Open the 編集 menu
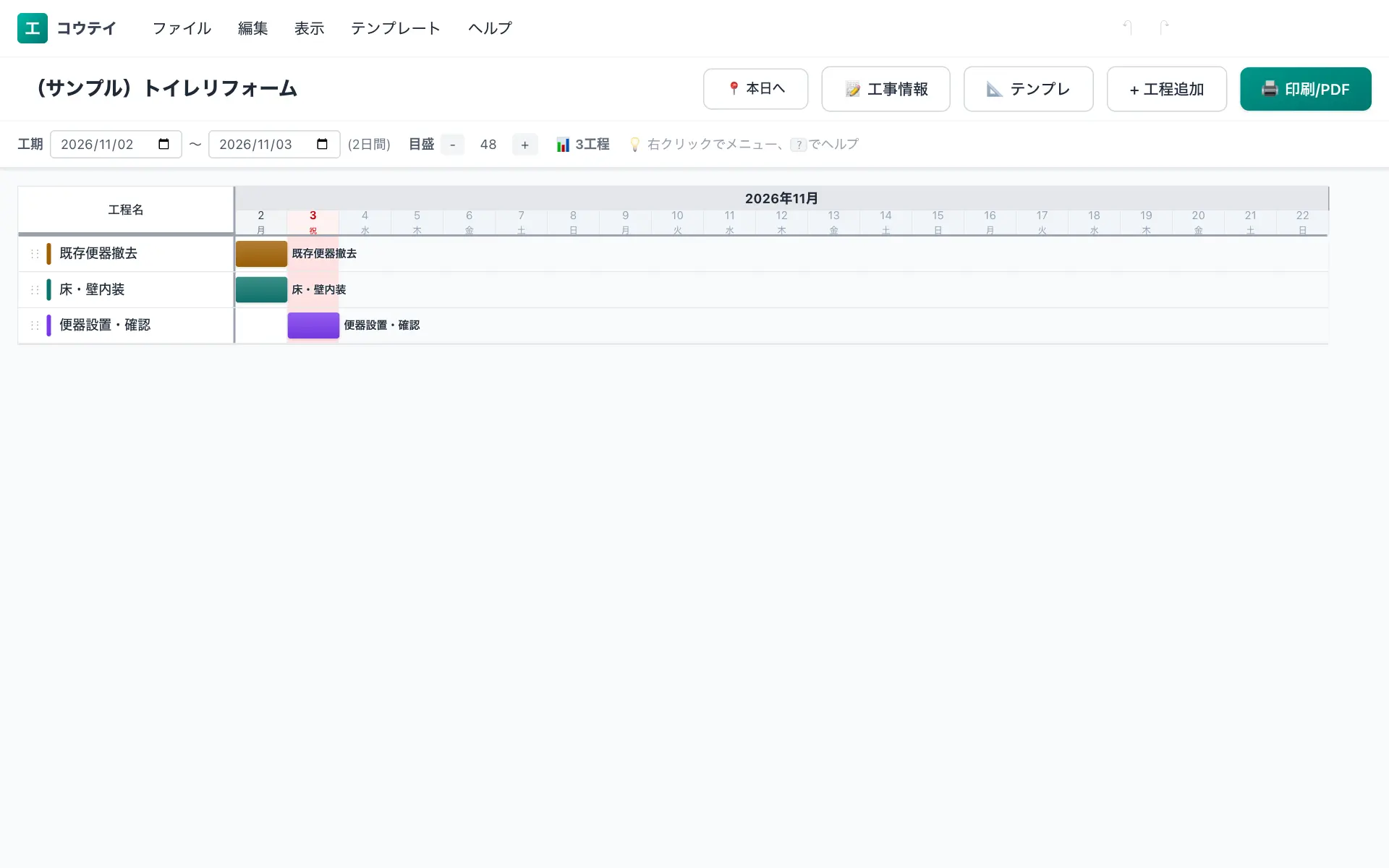 (253, 28)
